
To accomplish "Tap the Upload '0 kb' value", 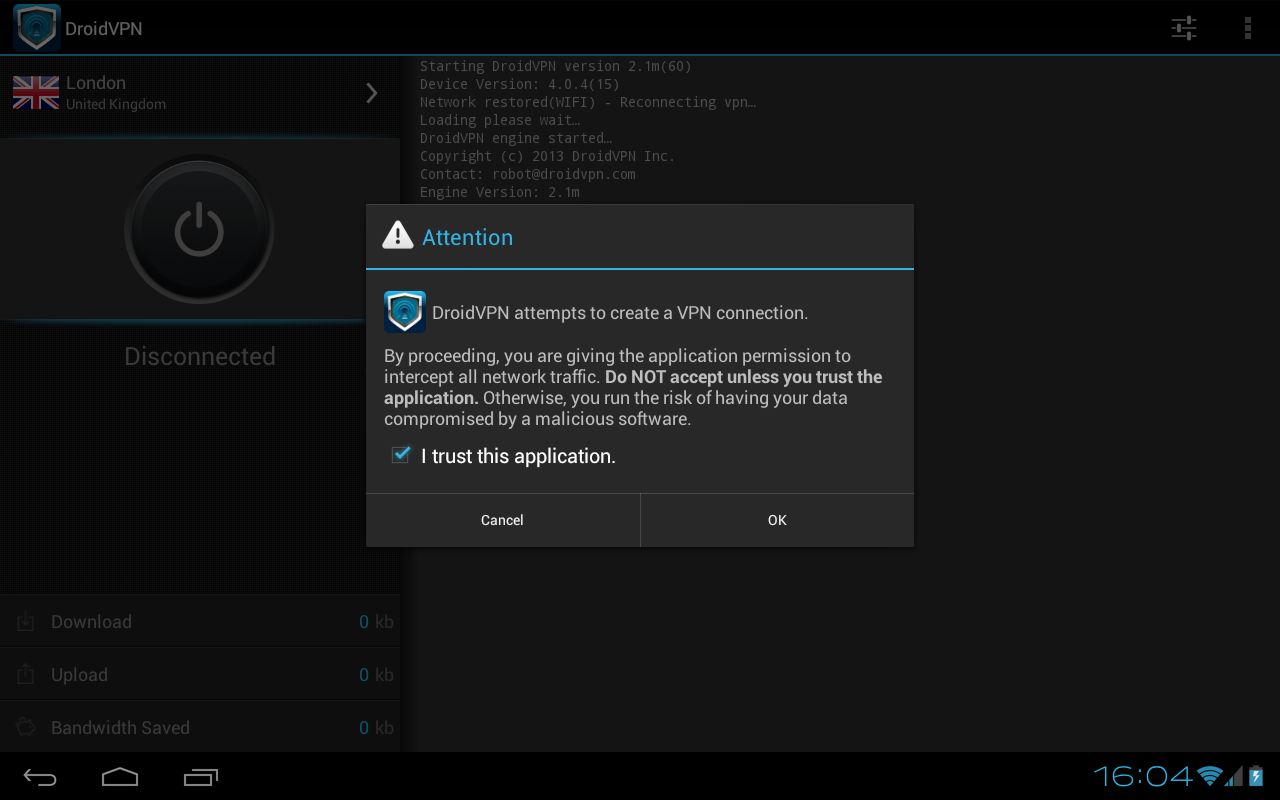I will pos(376,675).
